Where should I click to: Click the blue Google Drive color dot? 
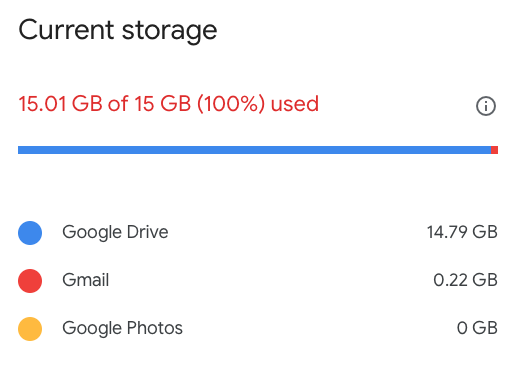(x=30, y=233)
